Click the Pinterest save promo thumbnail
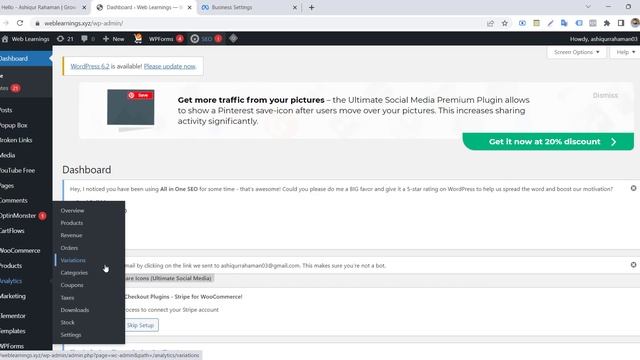640x360 pixels. pyautogui.click(x=131, y=107)
